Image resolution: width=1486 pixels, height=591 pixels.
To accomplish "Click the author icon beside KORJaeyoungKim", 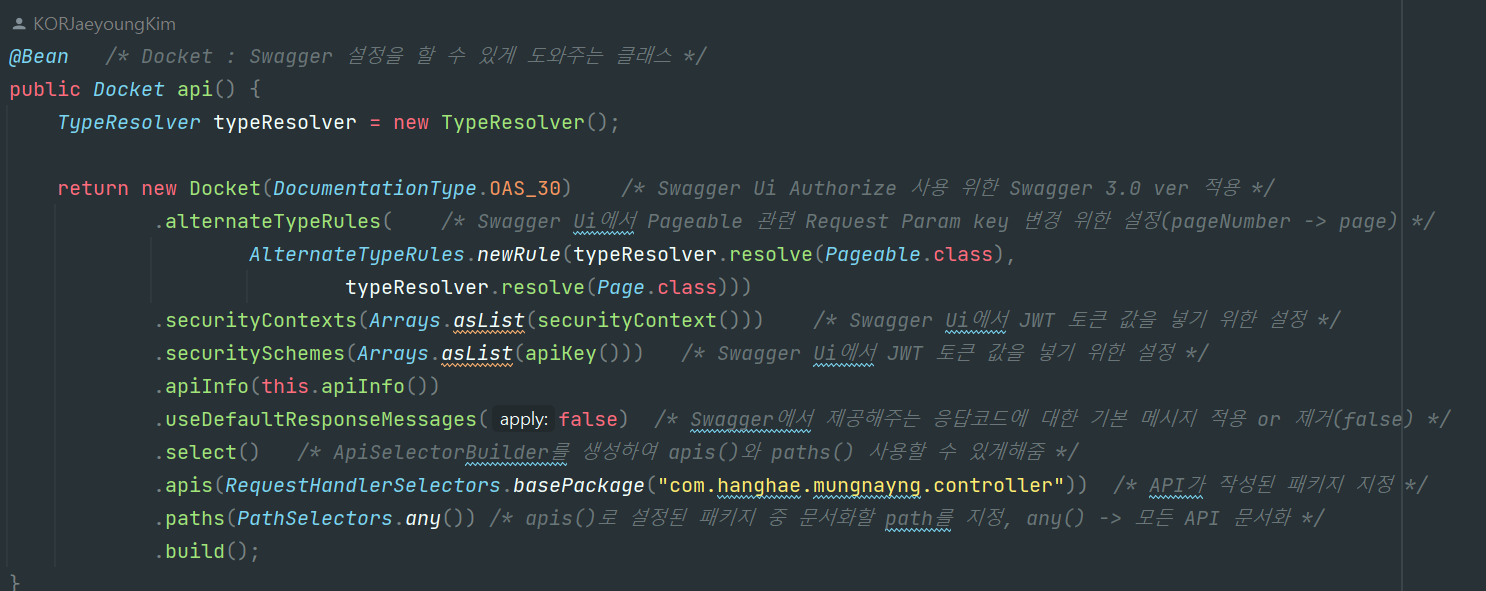I will click(18, 24).
